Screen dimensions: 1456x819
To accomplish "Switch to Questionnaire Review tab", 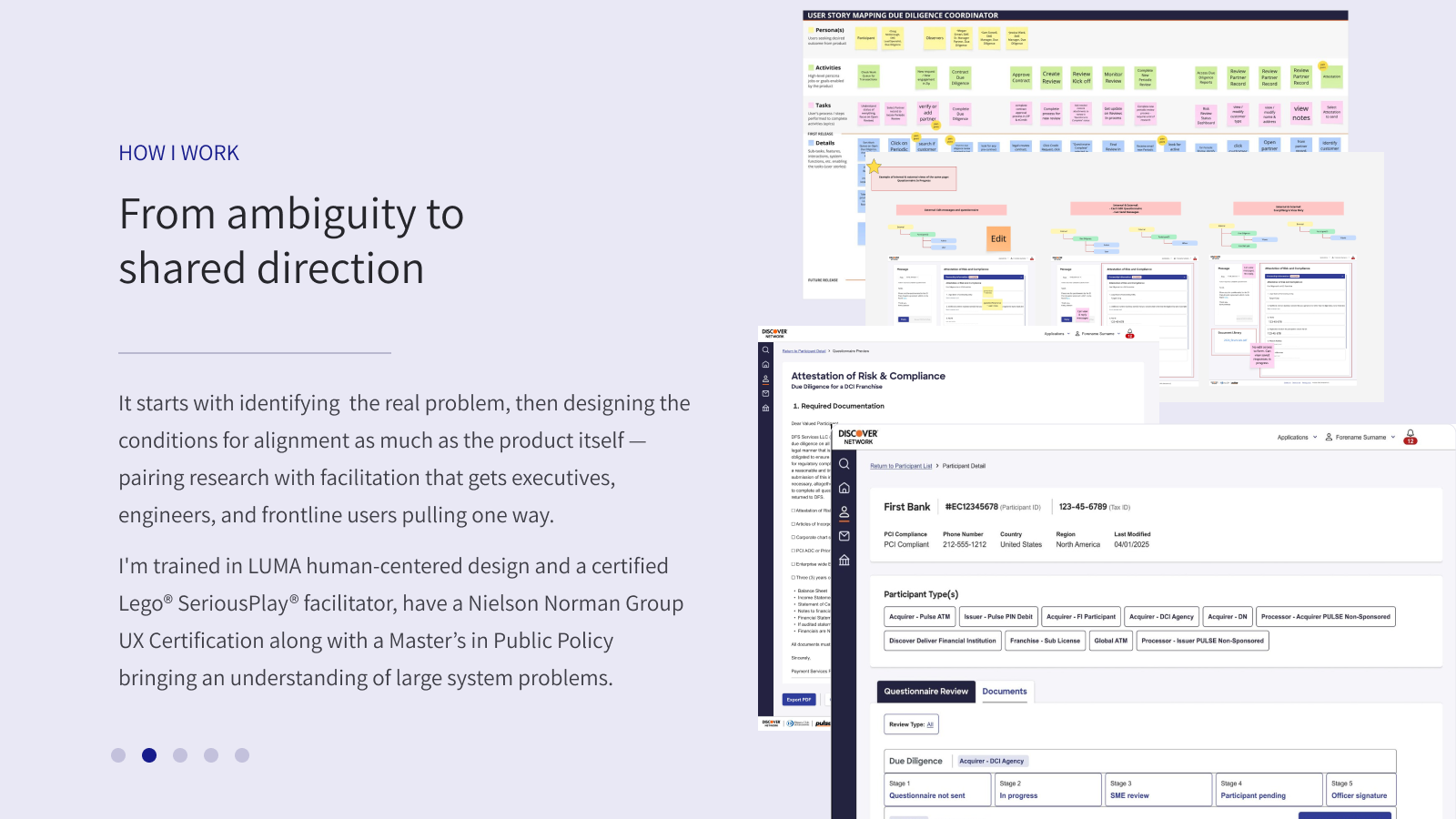I will coord(925,692).
